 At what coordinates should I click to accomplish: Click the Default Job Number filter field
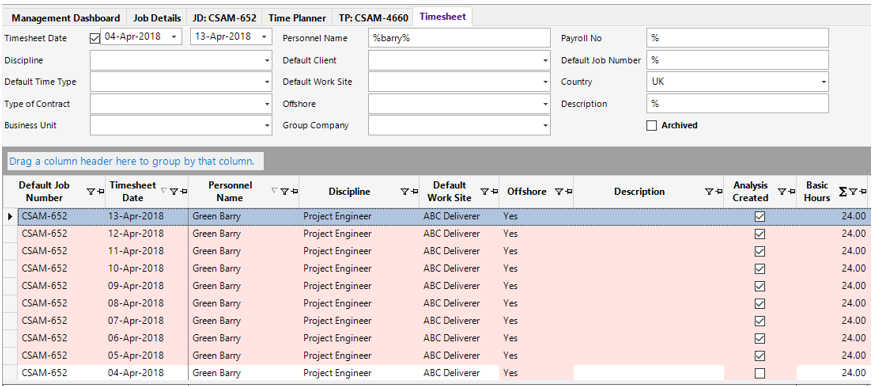click(737, 60)
